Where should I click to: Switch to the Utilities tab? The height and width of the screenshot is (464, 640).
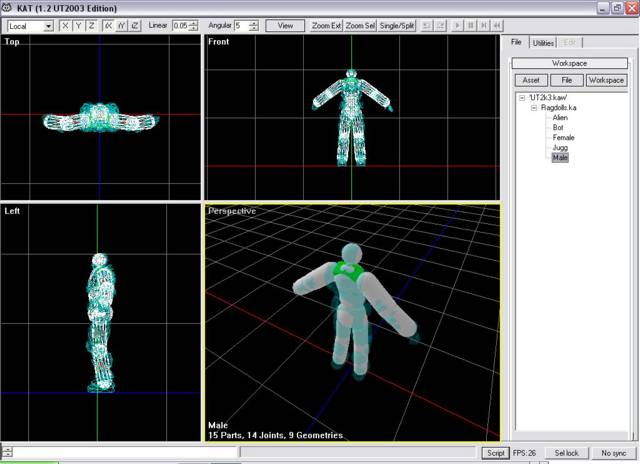tap(543, 43)
